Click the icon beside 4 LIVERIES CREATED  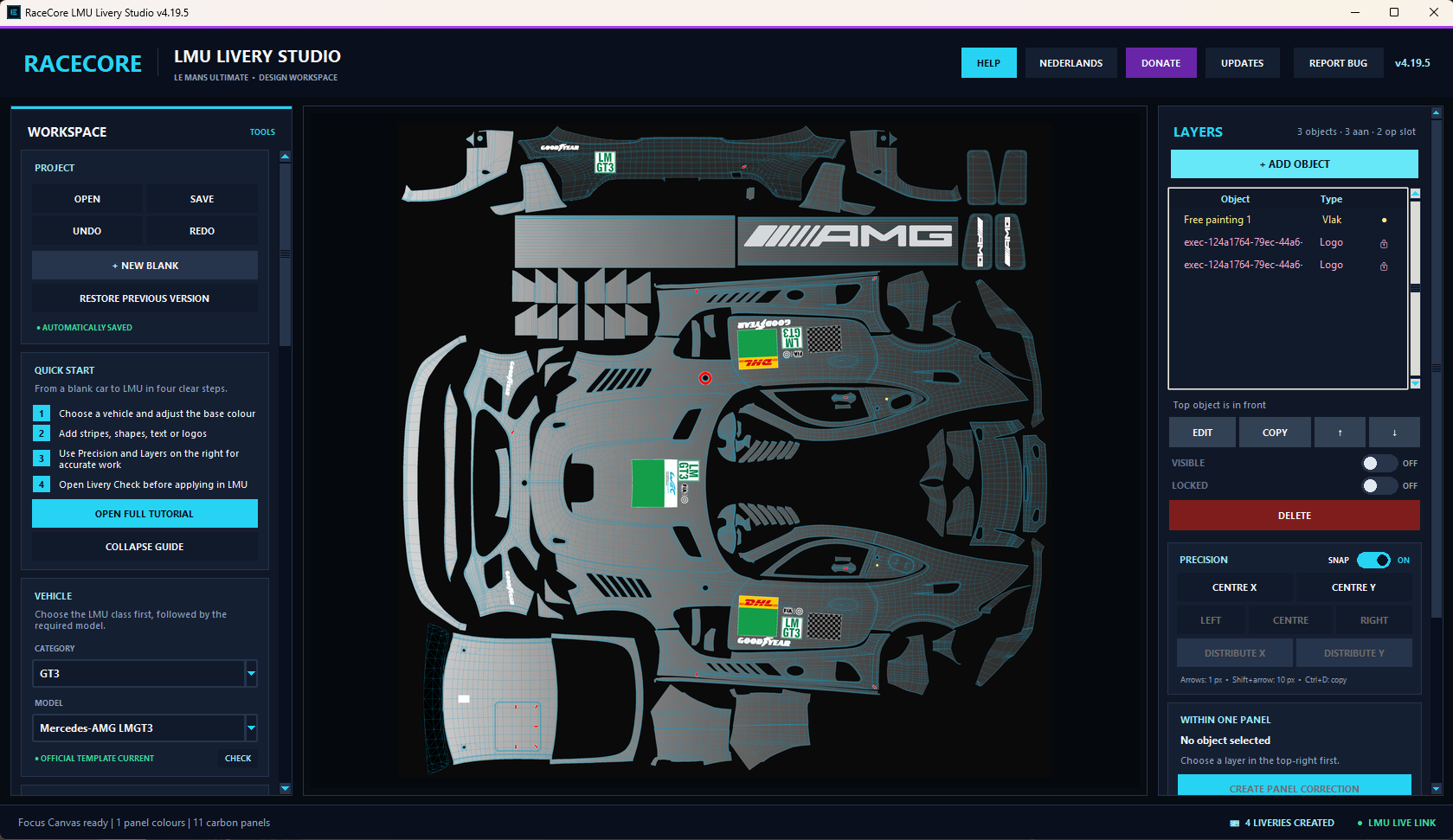click(1235, 824)
